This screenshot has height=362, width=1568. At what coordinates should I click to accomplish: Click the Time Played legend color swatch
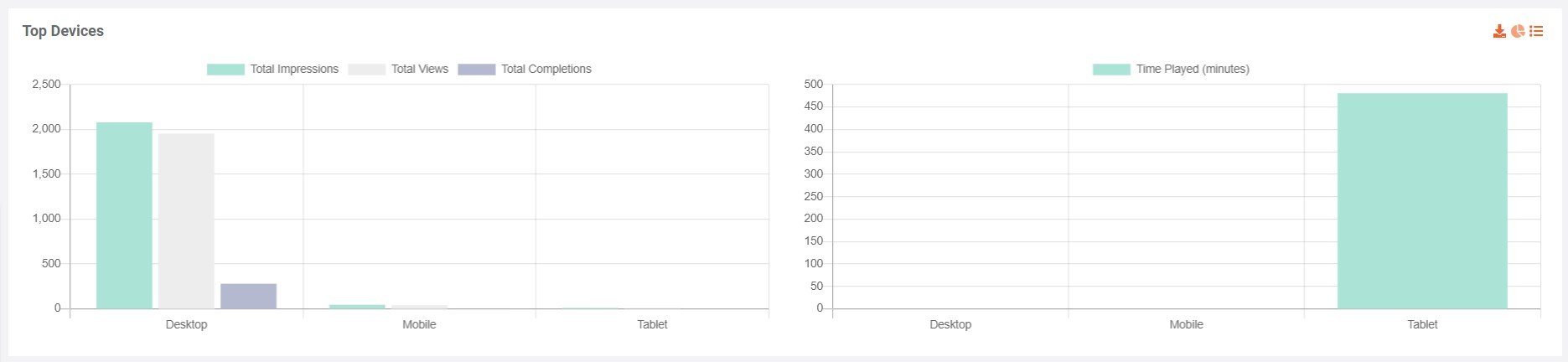tap(1111, 70)
